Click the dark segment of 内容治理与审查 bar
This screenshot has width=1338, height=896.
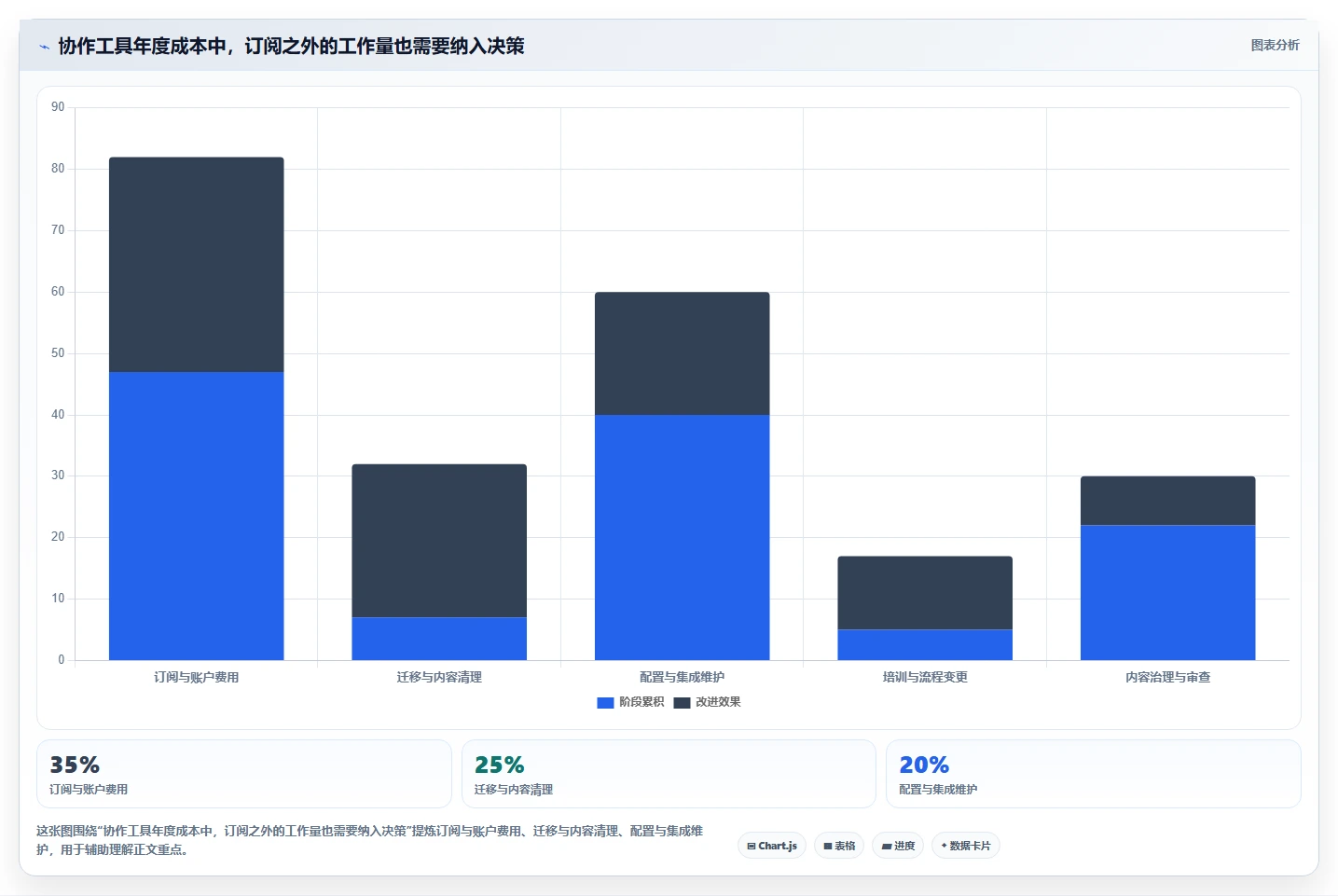1168,501
